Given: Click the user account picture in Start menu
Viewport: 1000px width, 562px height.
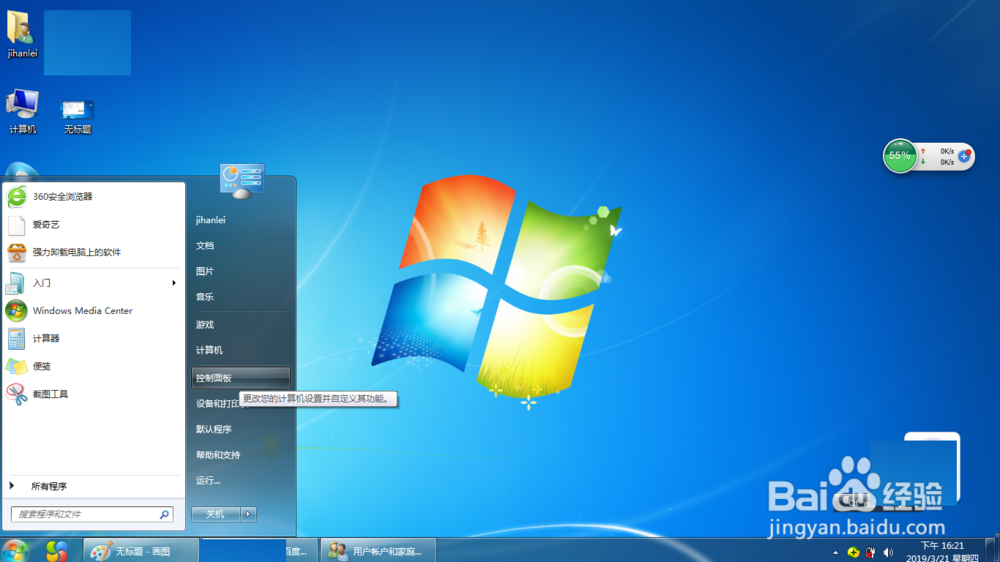Looking at the screenshot, I should tap(242, 181).
